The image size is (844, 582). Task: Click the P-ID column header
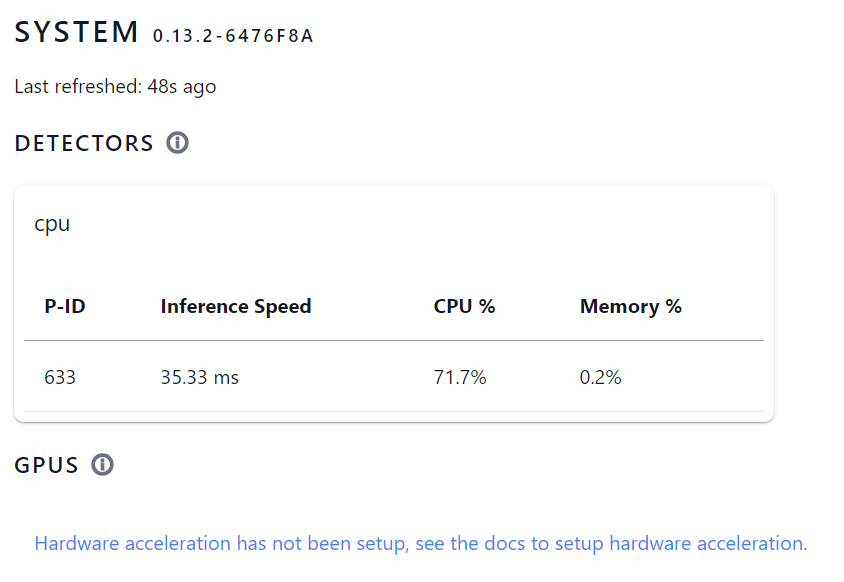coord(65,307)
